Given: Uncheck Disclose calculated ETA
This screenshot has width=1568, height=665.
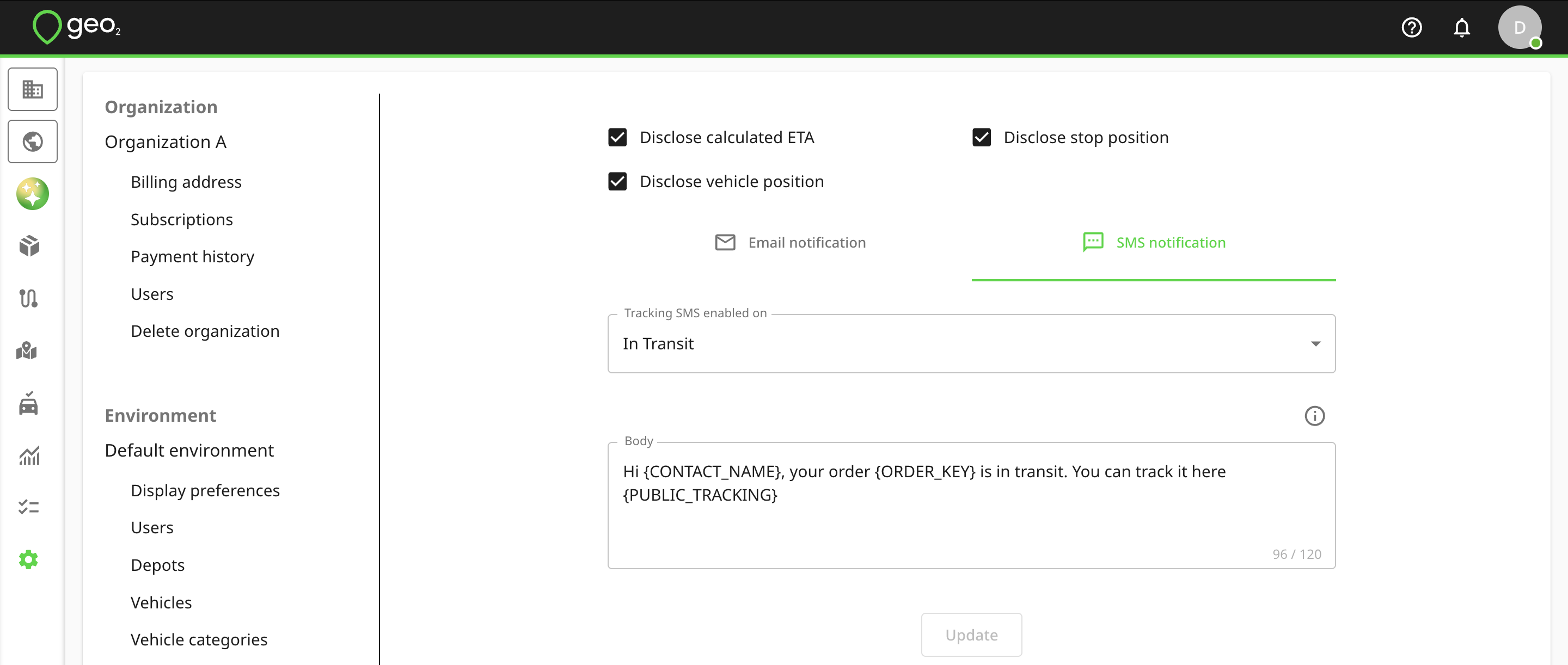Looking at the screenshot, I should click(x=617, y=138).
